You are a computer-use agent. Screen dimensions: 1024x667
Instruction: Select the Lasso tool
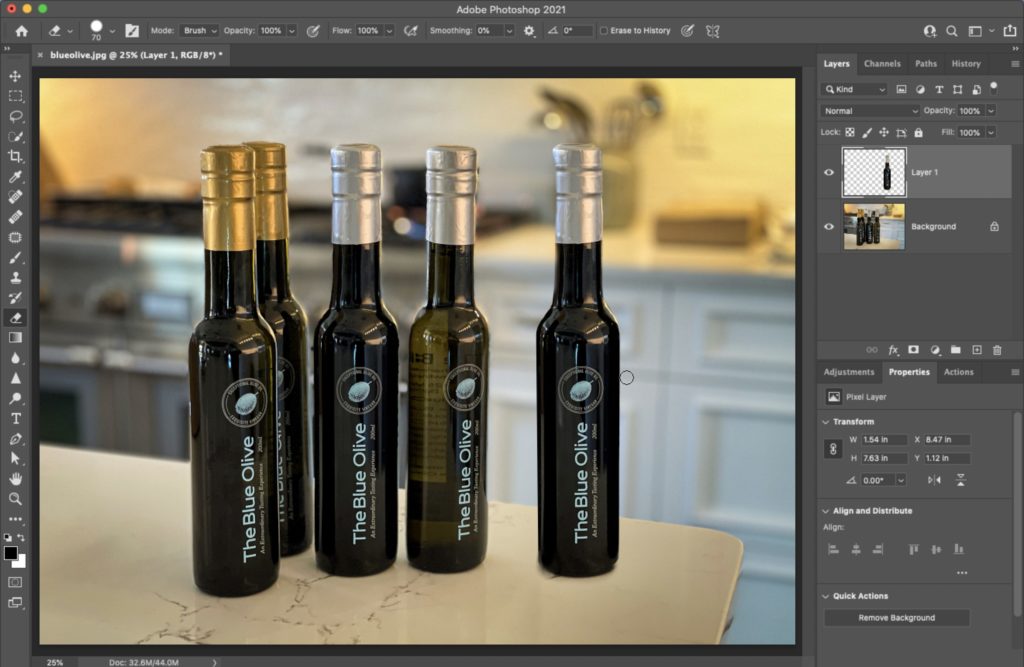15,116
